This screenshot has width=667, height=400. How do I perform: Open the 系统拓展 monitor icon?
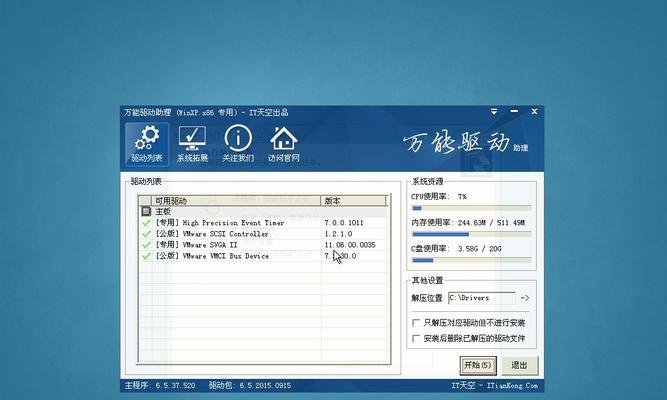point(192,144)
